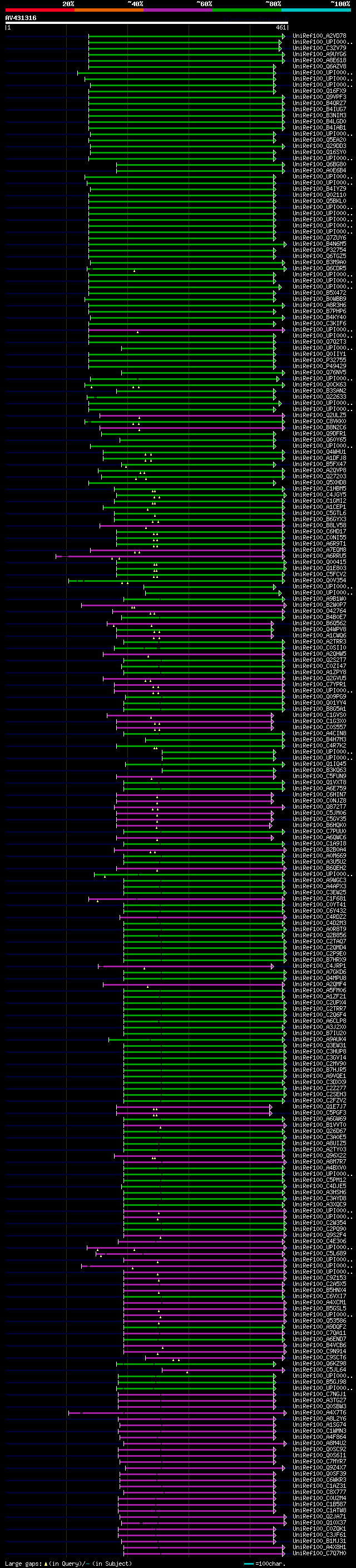Select hit label UniRef100_B4QRZ7

click(319, 103)
